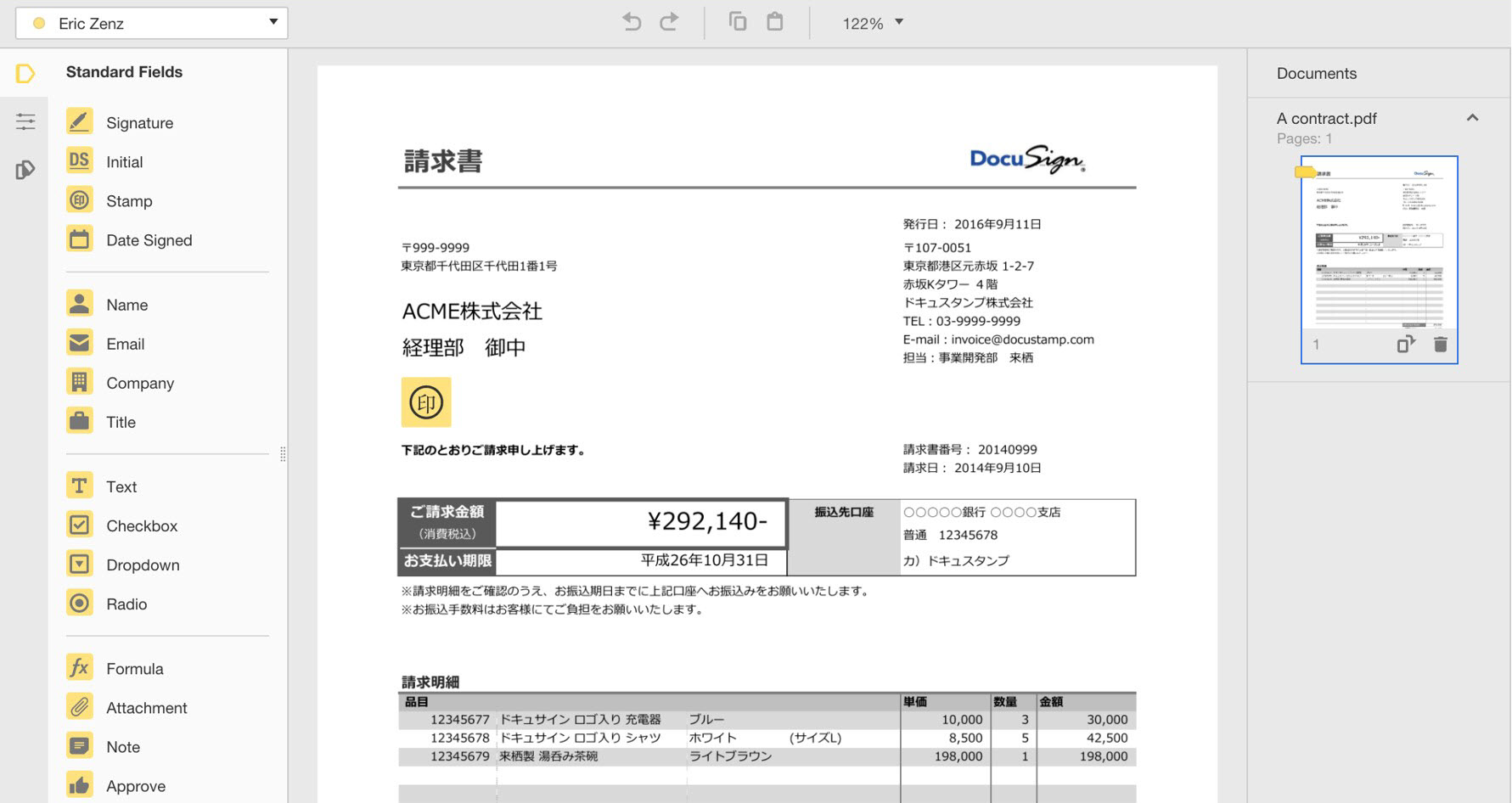This screenshot has height=803, width=1512.
Task: Select the Date Signed field tool
Action: 149,240
